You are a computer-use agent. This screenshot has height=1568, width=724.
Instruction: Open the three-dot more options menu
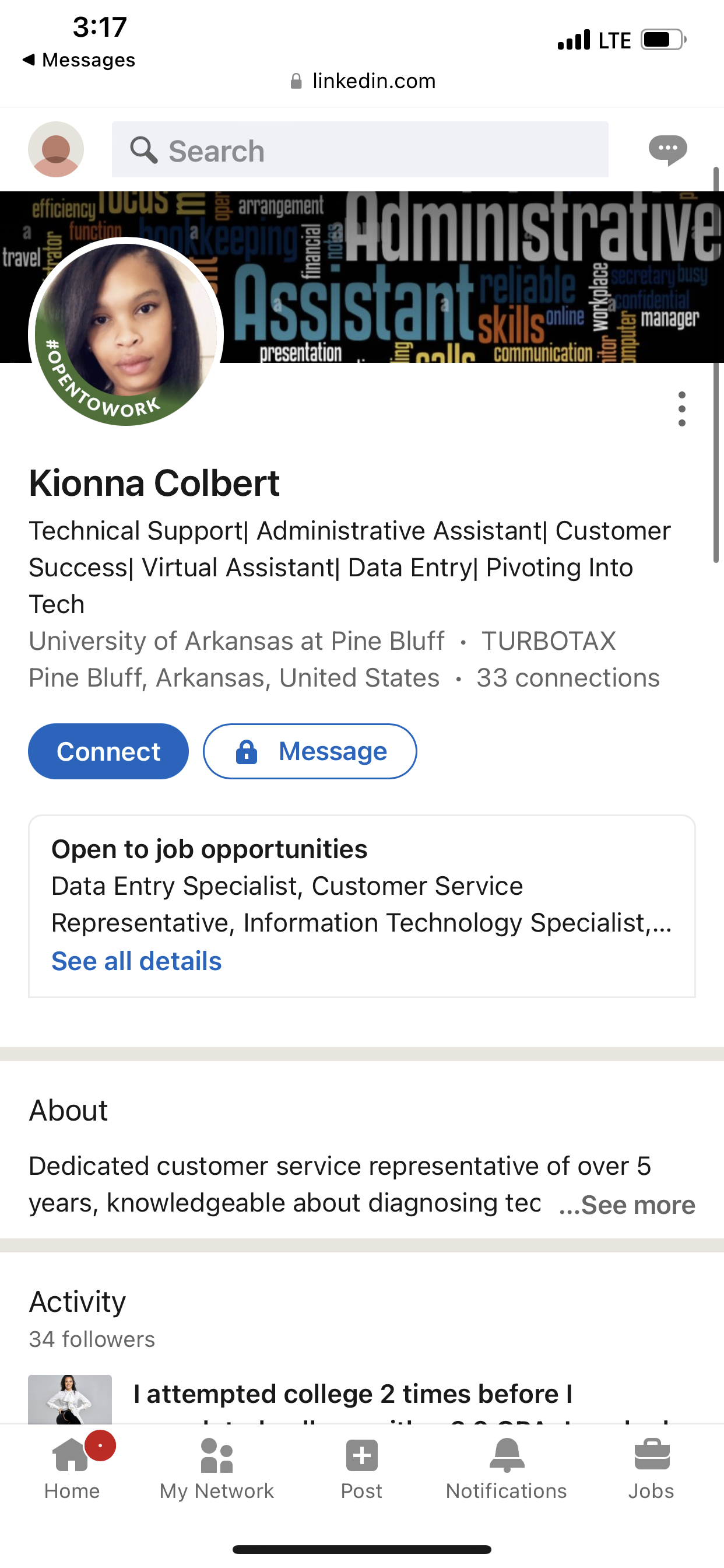click(x=681, y=409)
